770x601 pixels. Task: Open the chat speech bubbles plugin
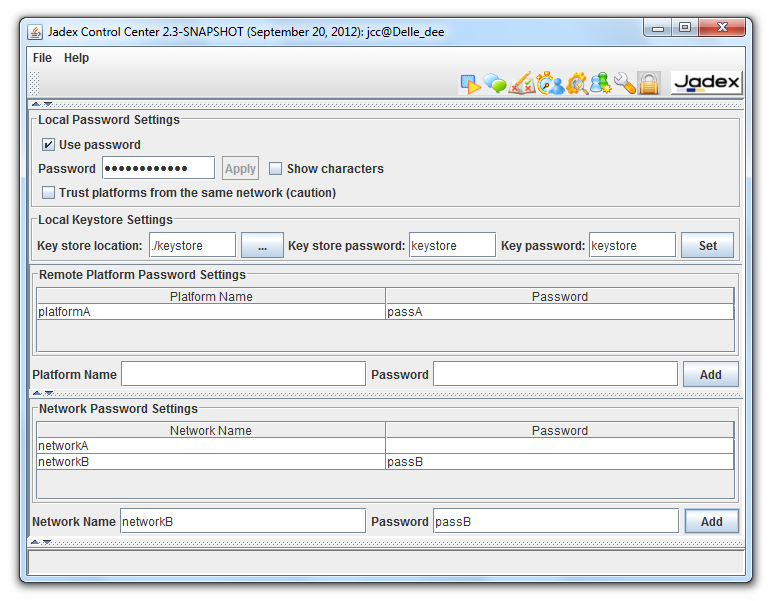tap(496, 84)
